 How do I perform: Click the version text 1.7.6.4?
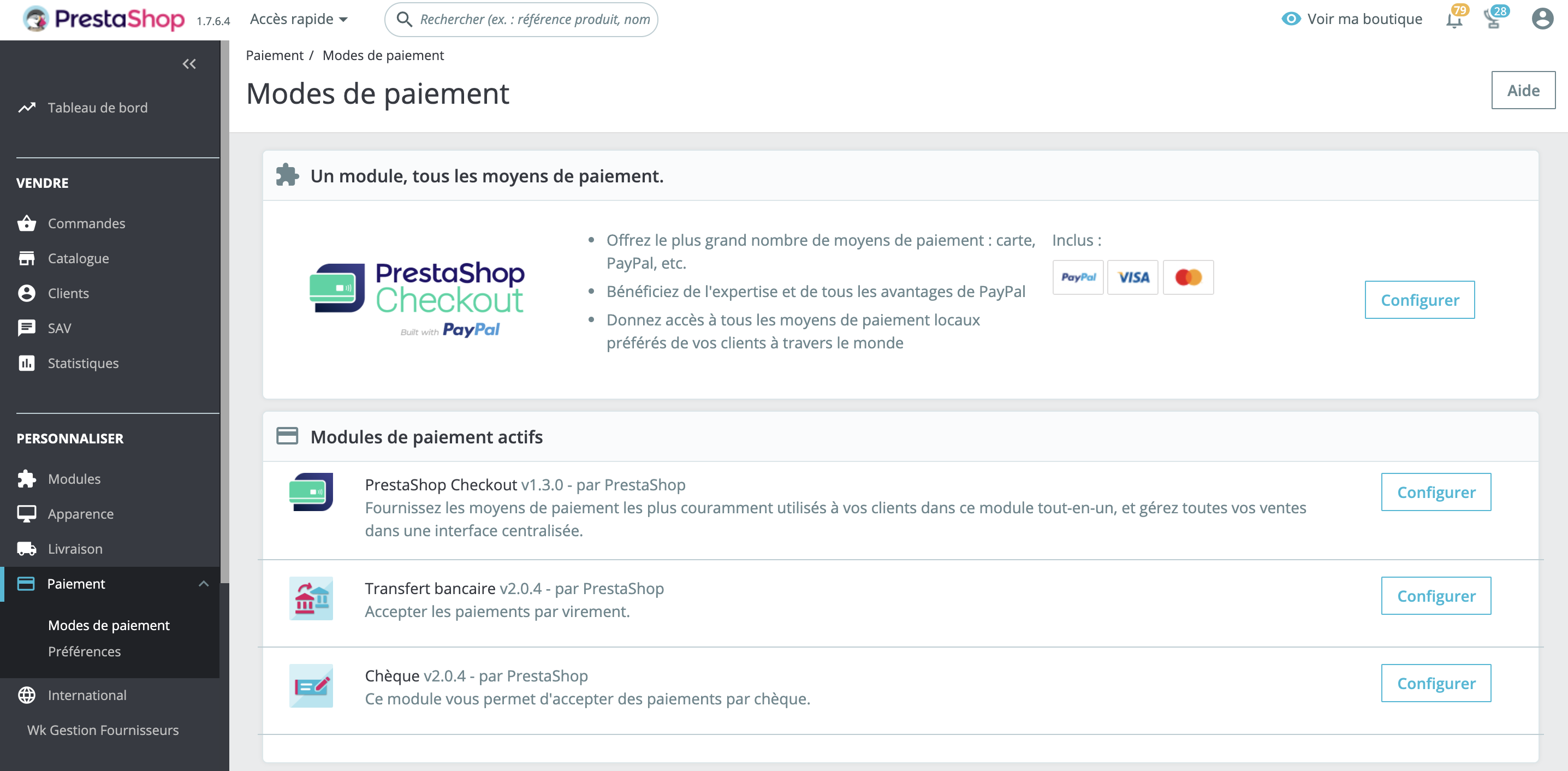(213, 21)
